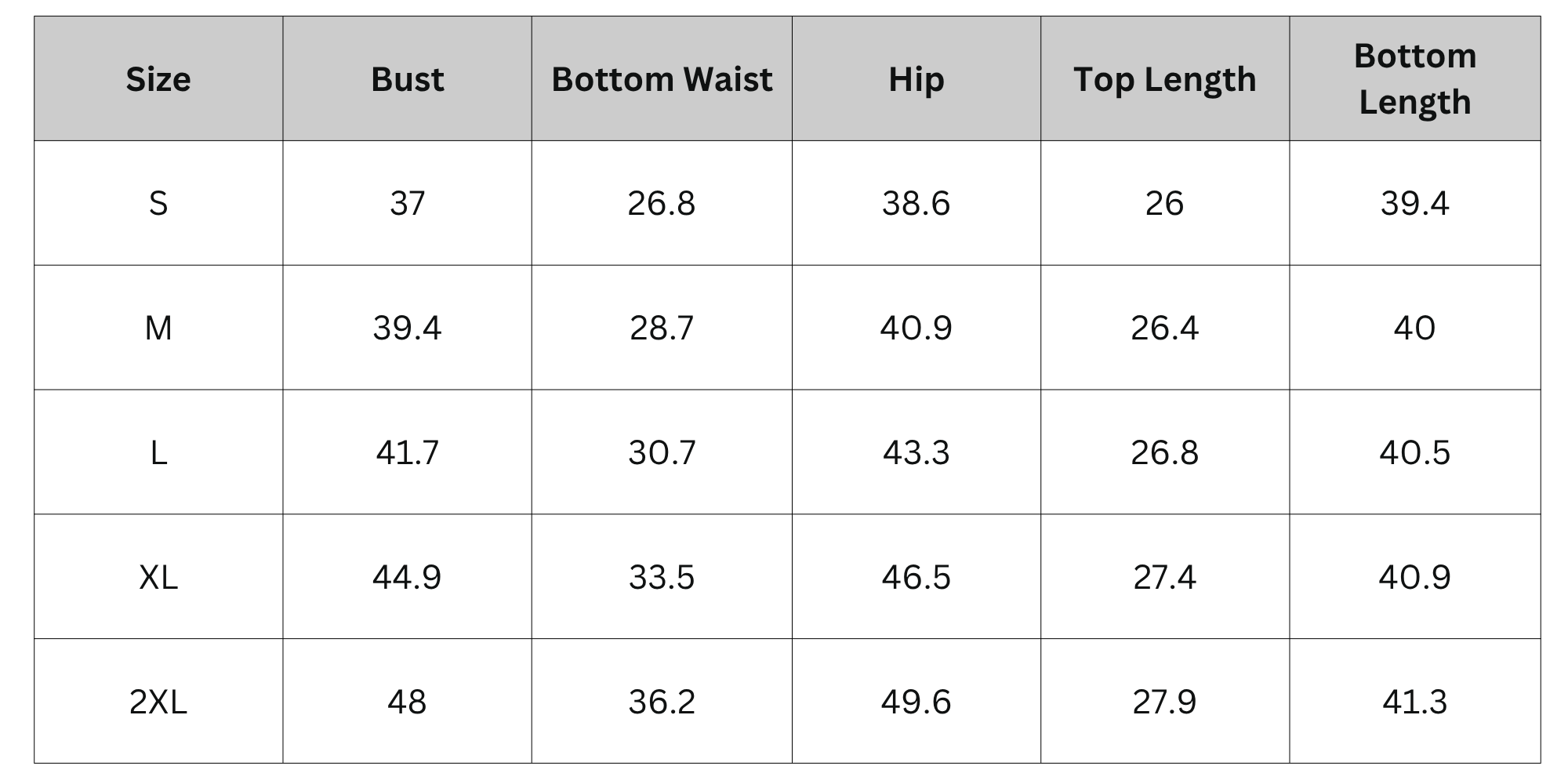Click the waist value 36.2
Image resolution: width=1568 pixels, height=784 pixels.
pos(662,702)
